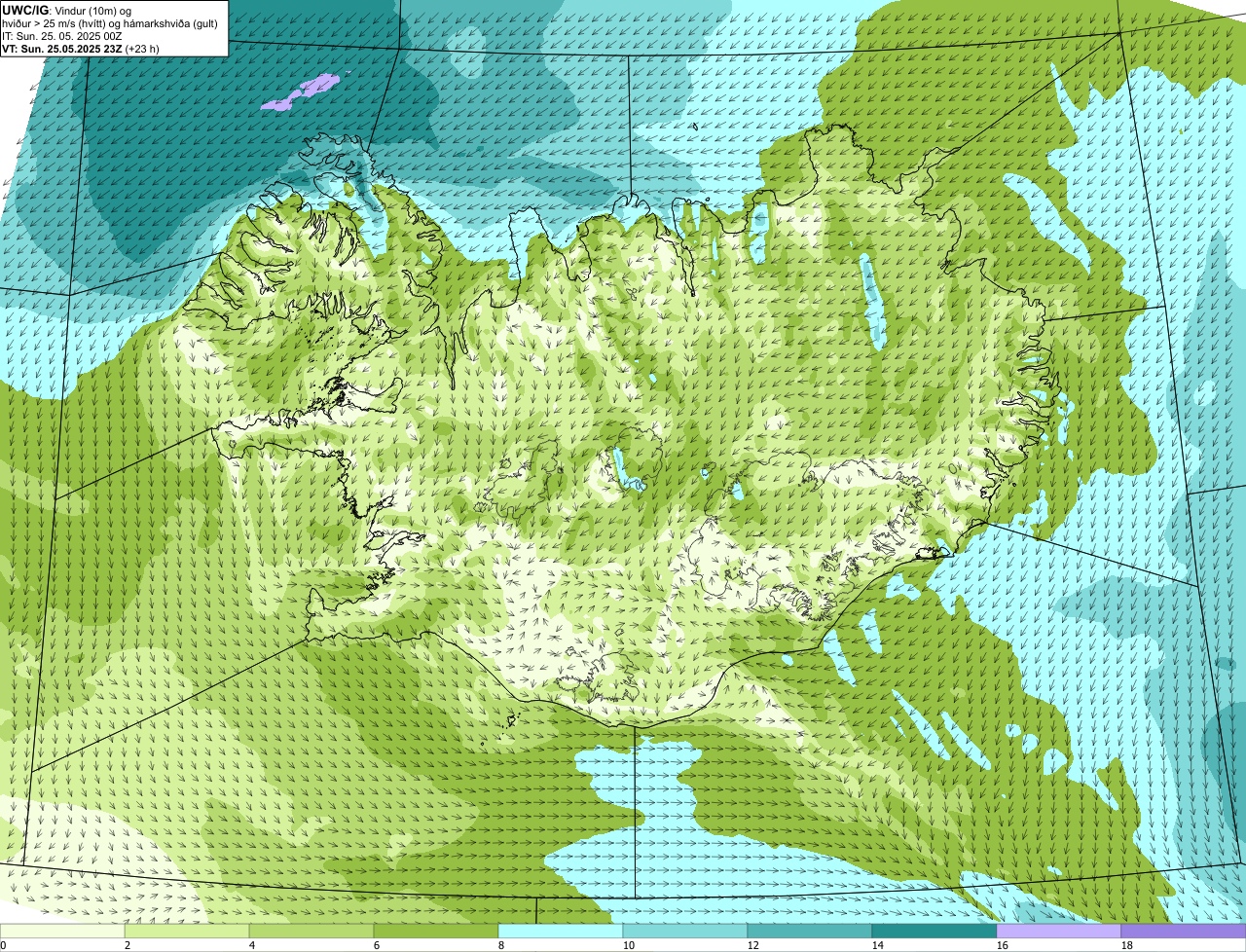1246x952 pixels.
Task: Click the legend scale label "16"
Action: 1003,945
